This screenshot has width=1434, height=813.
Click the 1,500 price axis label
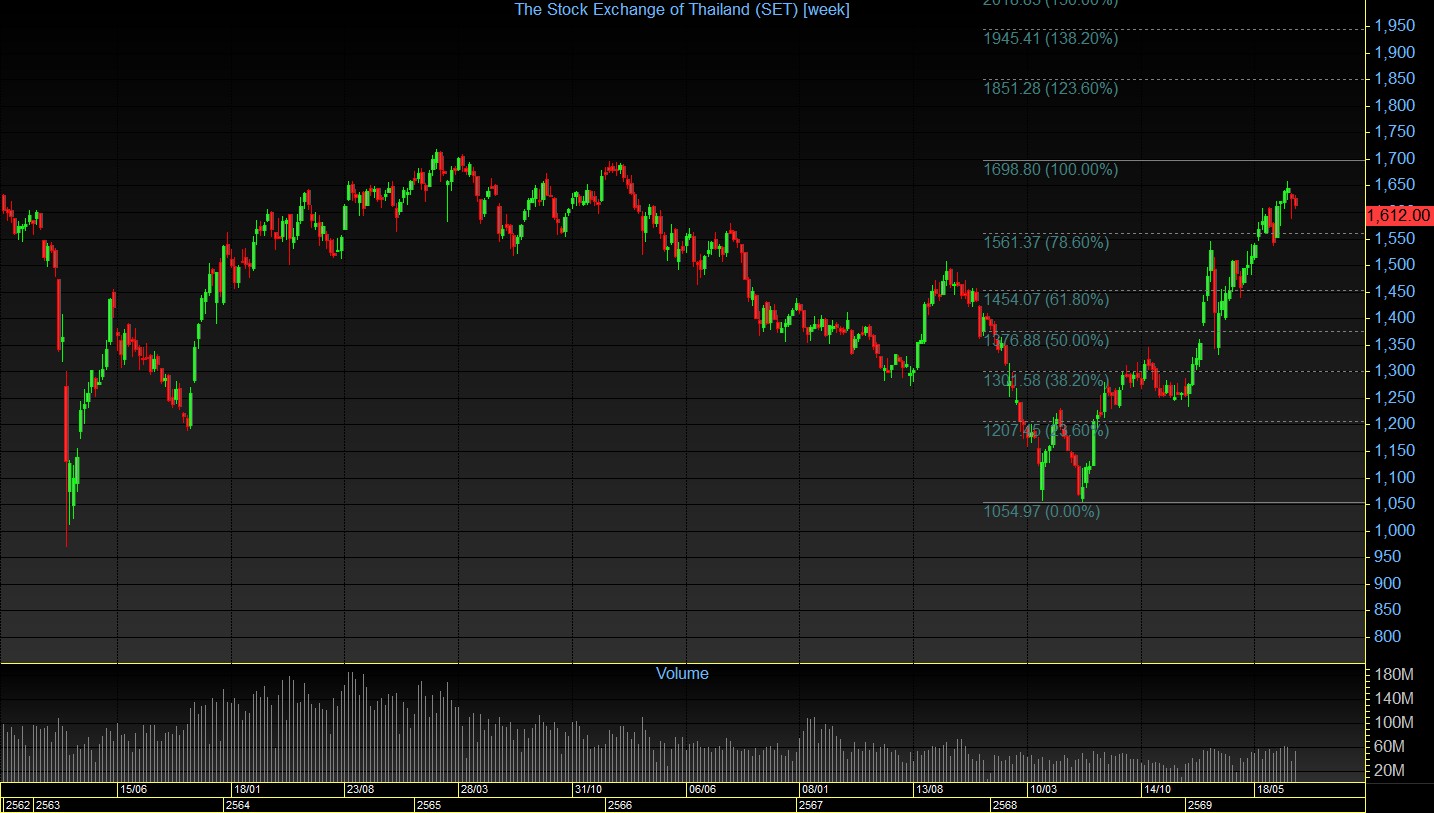1394,265
